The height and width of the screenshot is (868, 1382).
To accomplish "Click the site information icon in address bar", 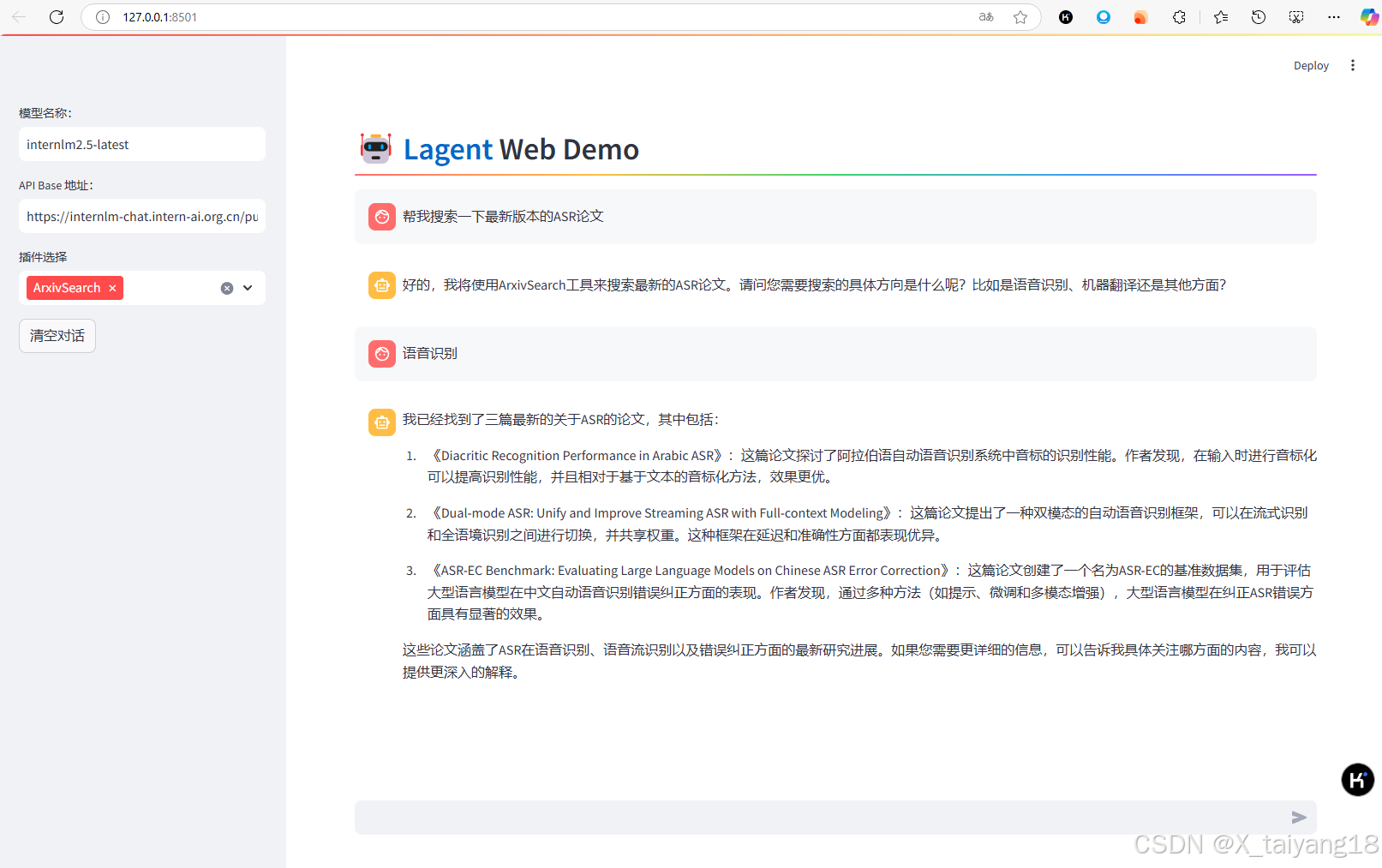I will [103, 17].
